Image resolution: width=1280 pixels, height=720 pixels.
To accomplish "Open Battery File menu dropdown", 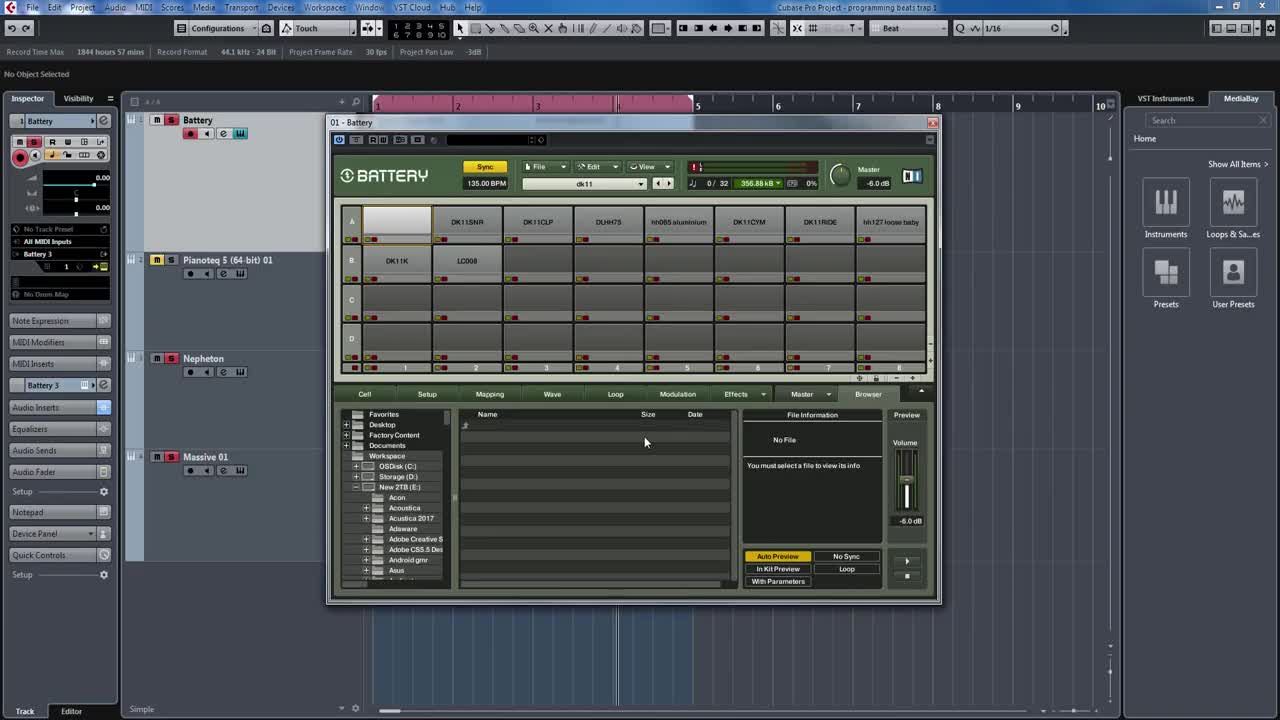I will pos(544,167).
